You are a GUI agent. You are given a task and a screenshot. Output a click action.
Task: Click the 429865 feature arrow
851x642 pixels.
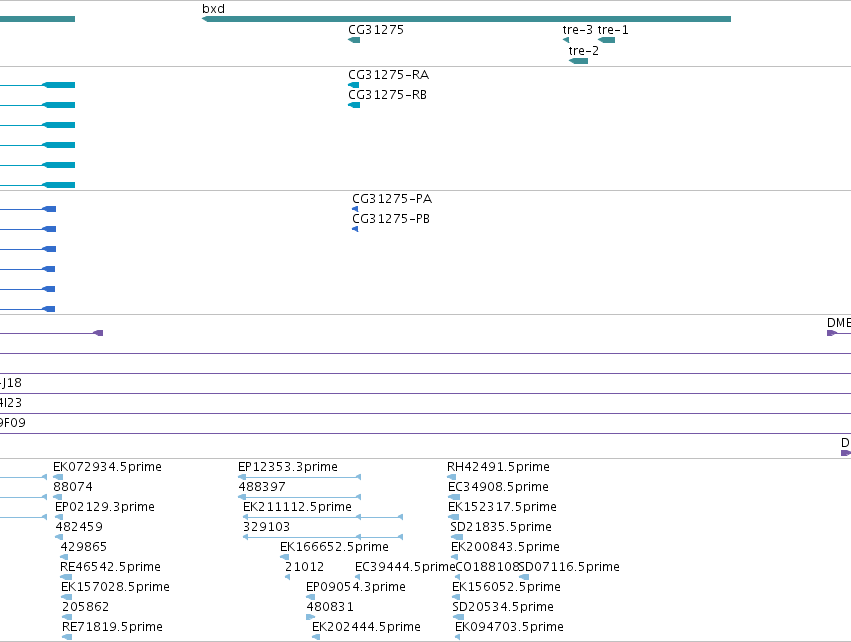click(x=64, y=557)
